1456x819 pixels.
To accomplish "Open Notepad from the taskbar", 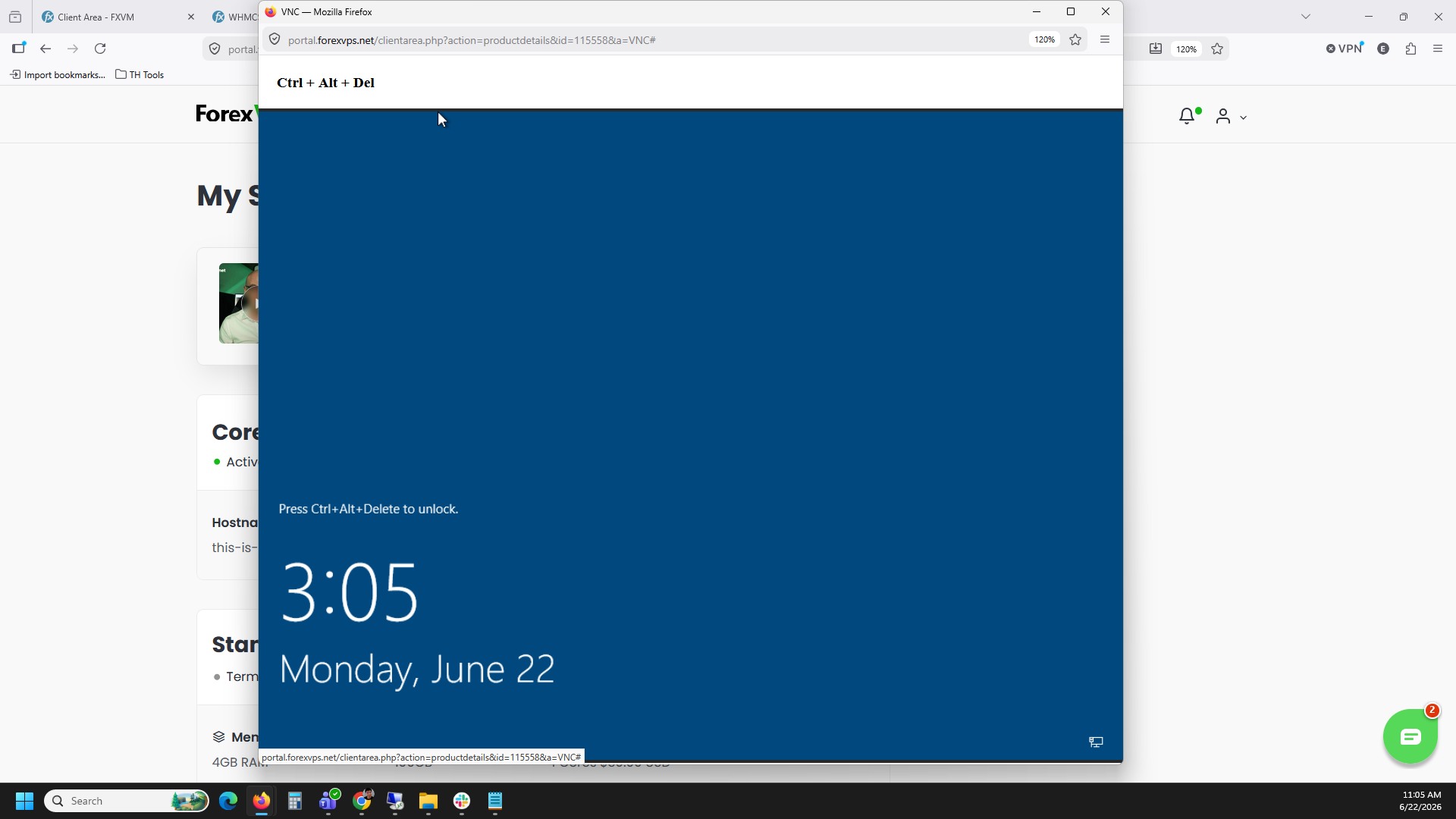I will (x=495, y=801).
